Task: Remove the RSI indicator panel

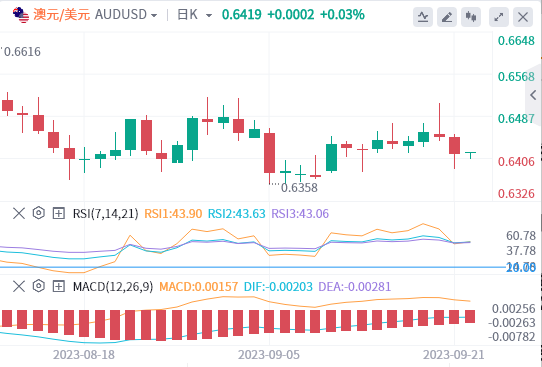Action: (x=19, y=213)
